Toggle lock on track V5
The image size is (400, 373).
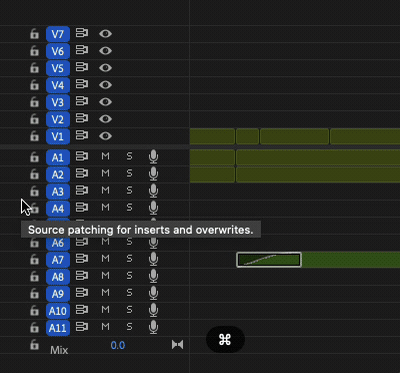pos(34,68)
